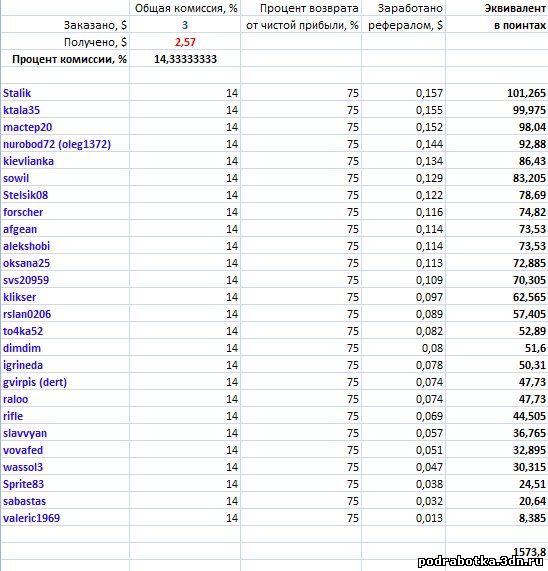
Task: Select the 'Заказано, $' value cell 3
Action: [x=185, y=25]
